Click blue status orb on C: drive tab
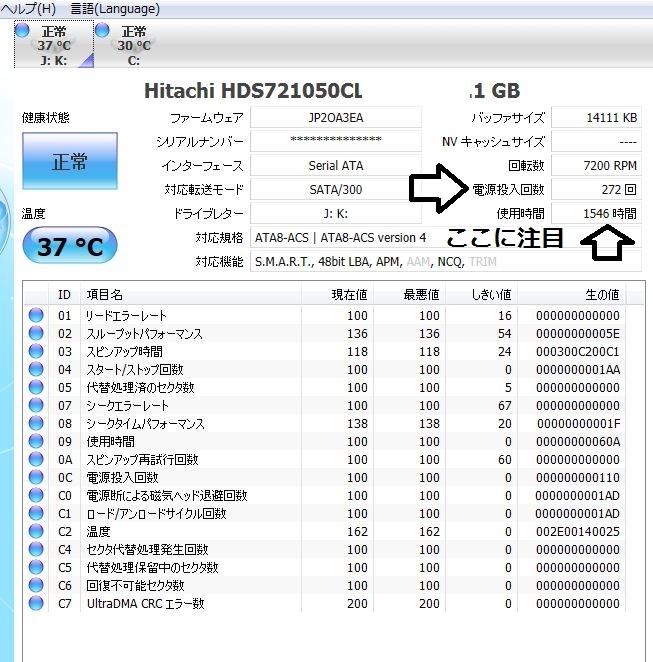The width and height of the screenshot is (653, 662). point(103,30)
